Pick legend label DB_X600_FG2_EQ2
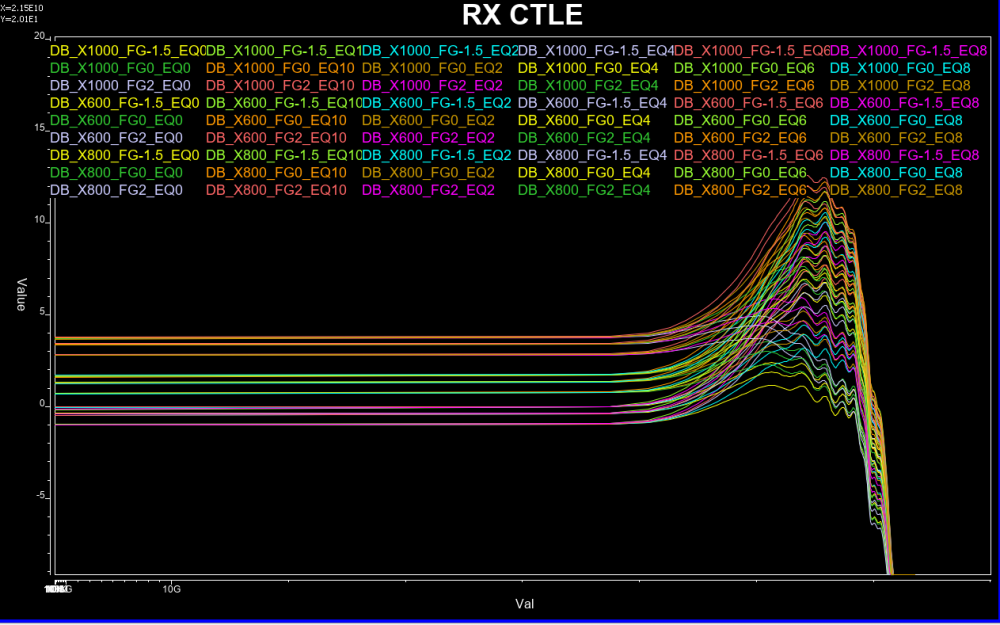1000x625 pixels. pos(427,137)
